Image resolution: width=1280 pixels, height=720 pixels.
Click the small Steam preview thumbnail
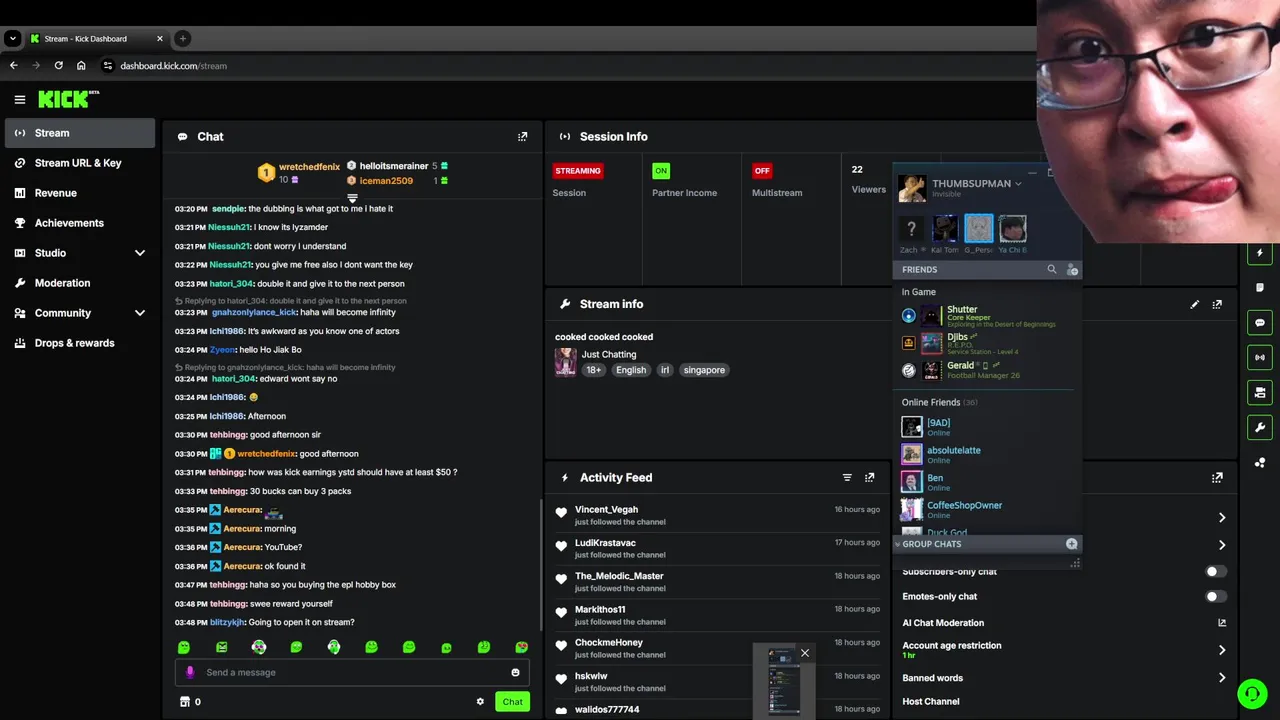point(783,681)
